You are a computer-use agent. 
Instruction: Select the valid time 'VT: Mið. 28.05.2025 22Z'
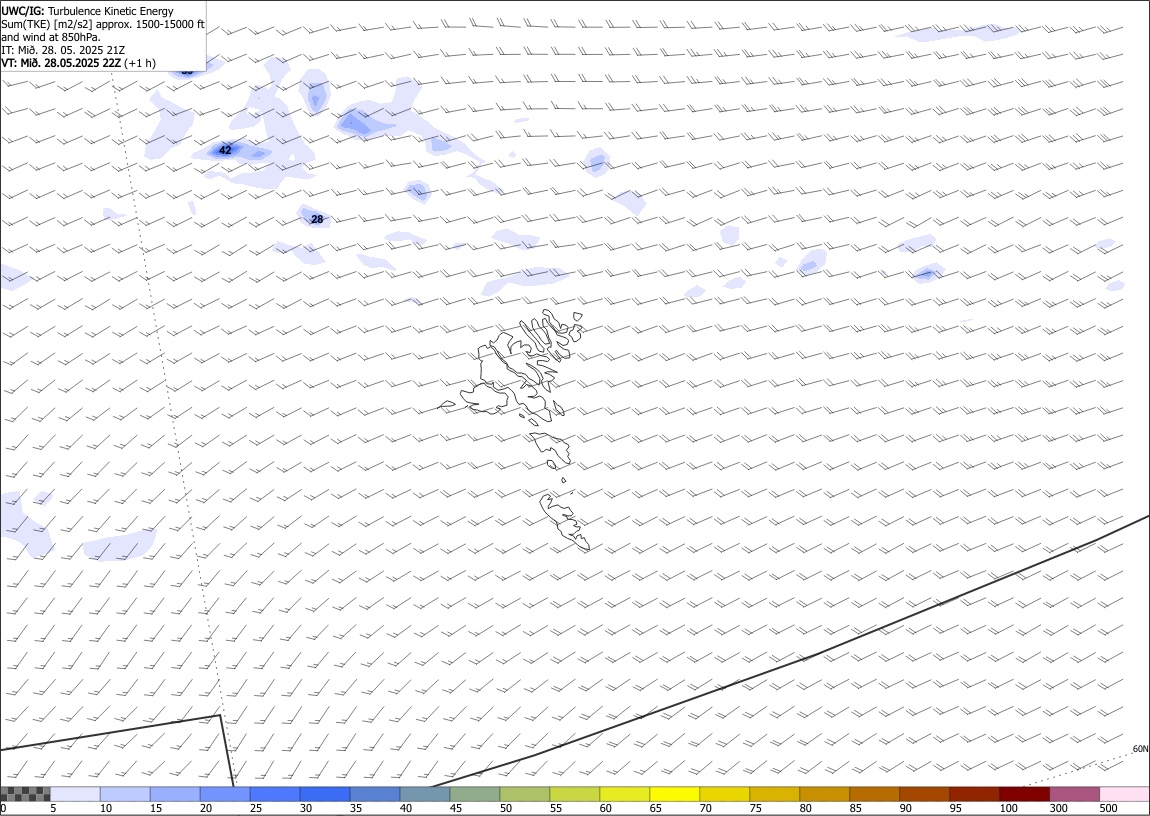click(61, 63)
